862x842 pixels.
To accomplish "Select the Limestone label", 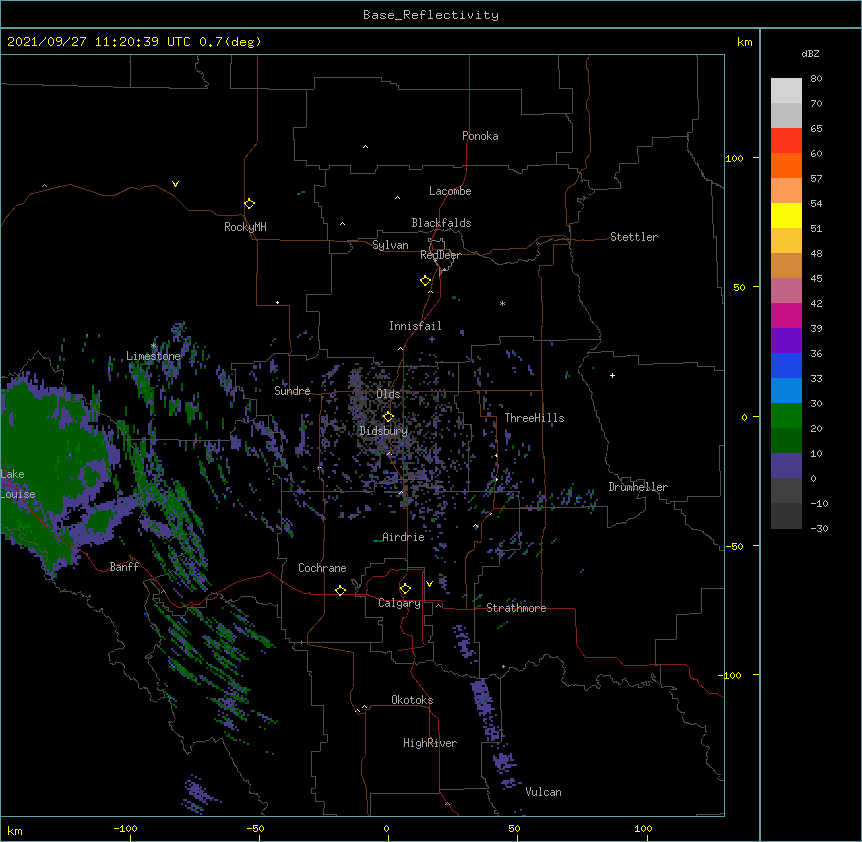I will point(153,356).
